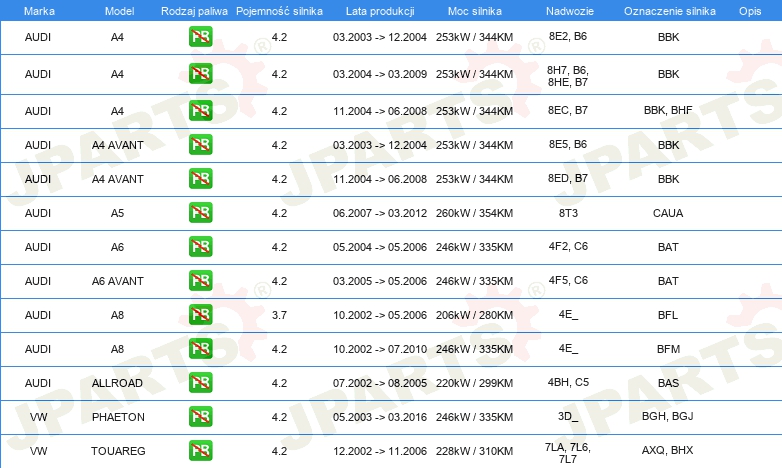Click the 3.7 engine capacity value
This screenshot has height=468, width=782.
point(279,315)
